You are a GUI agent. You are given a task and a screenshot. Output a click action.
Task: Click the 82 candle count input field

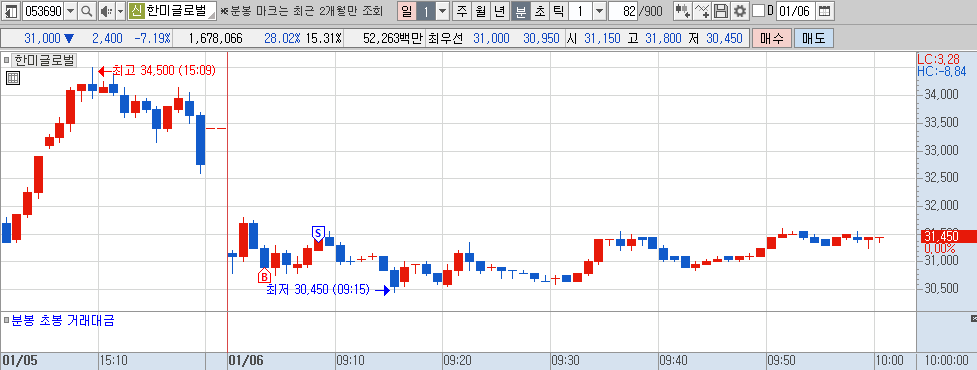[623, 11]
